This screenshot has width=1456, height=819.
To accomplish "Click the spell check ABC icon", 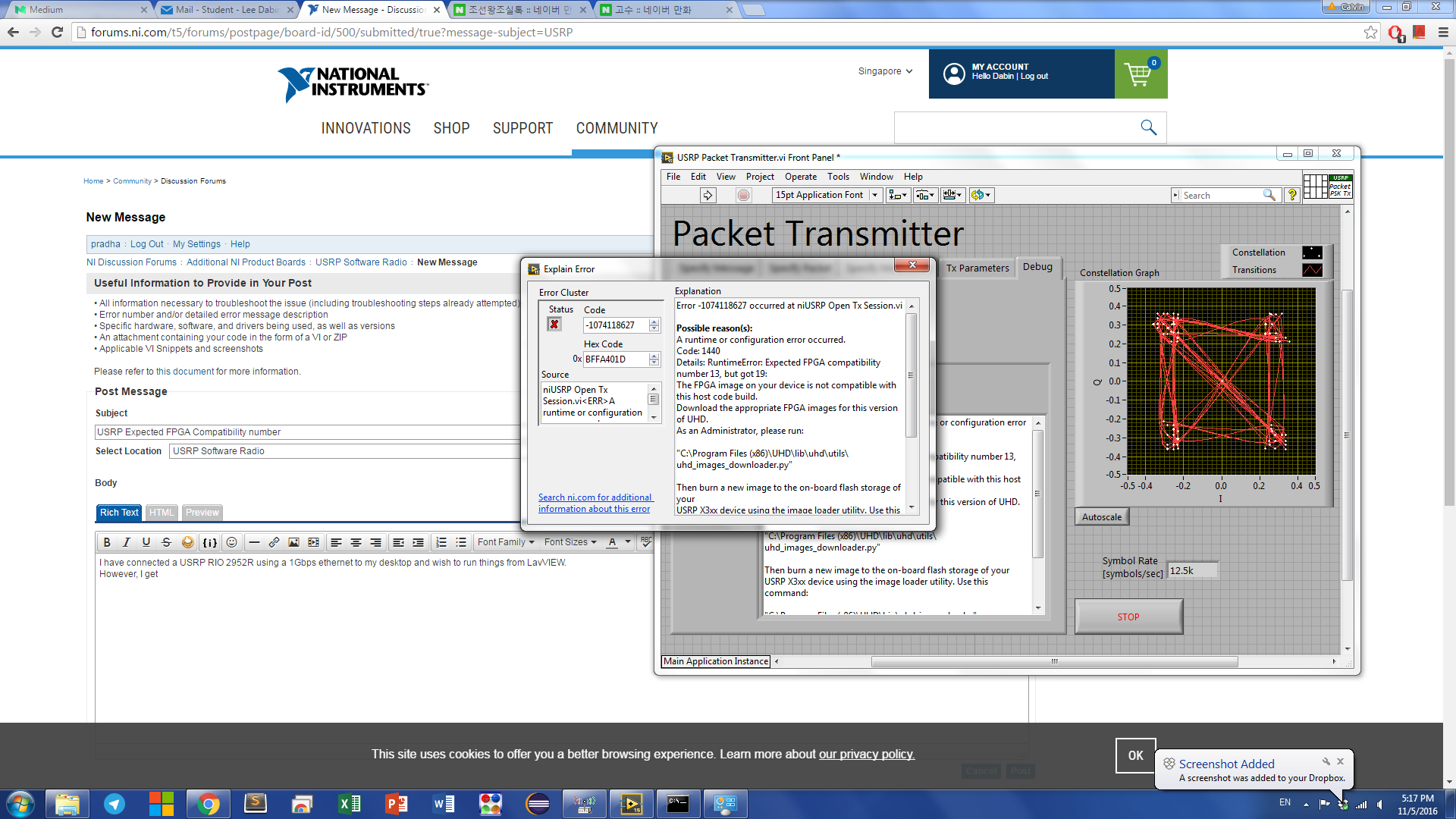I will pos(646,541).
